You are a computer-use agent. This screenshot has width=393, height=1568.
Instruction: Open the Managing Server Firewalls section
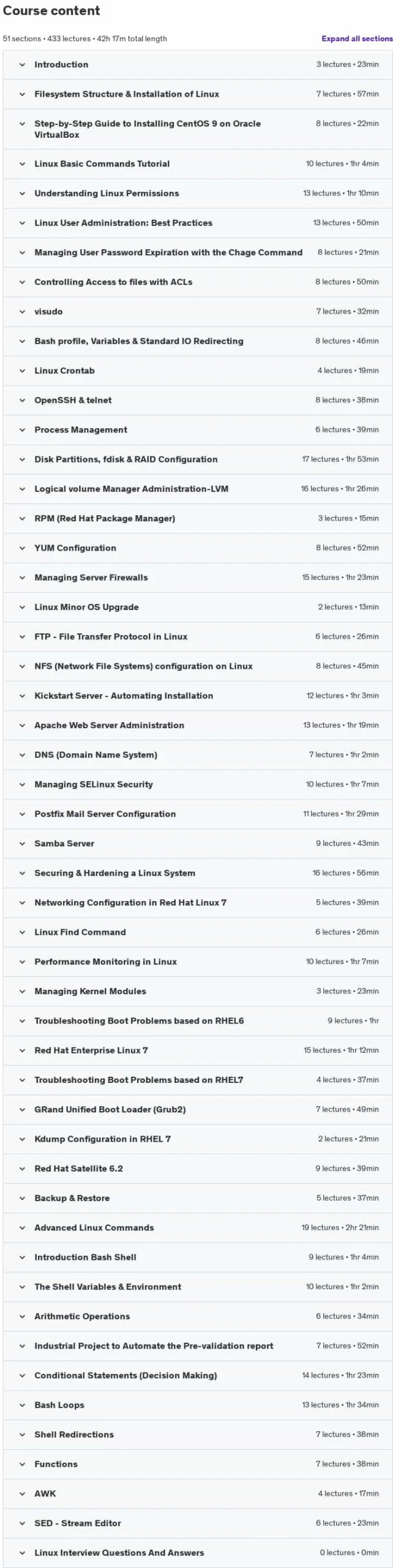pos(198,578)
